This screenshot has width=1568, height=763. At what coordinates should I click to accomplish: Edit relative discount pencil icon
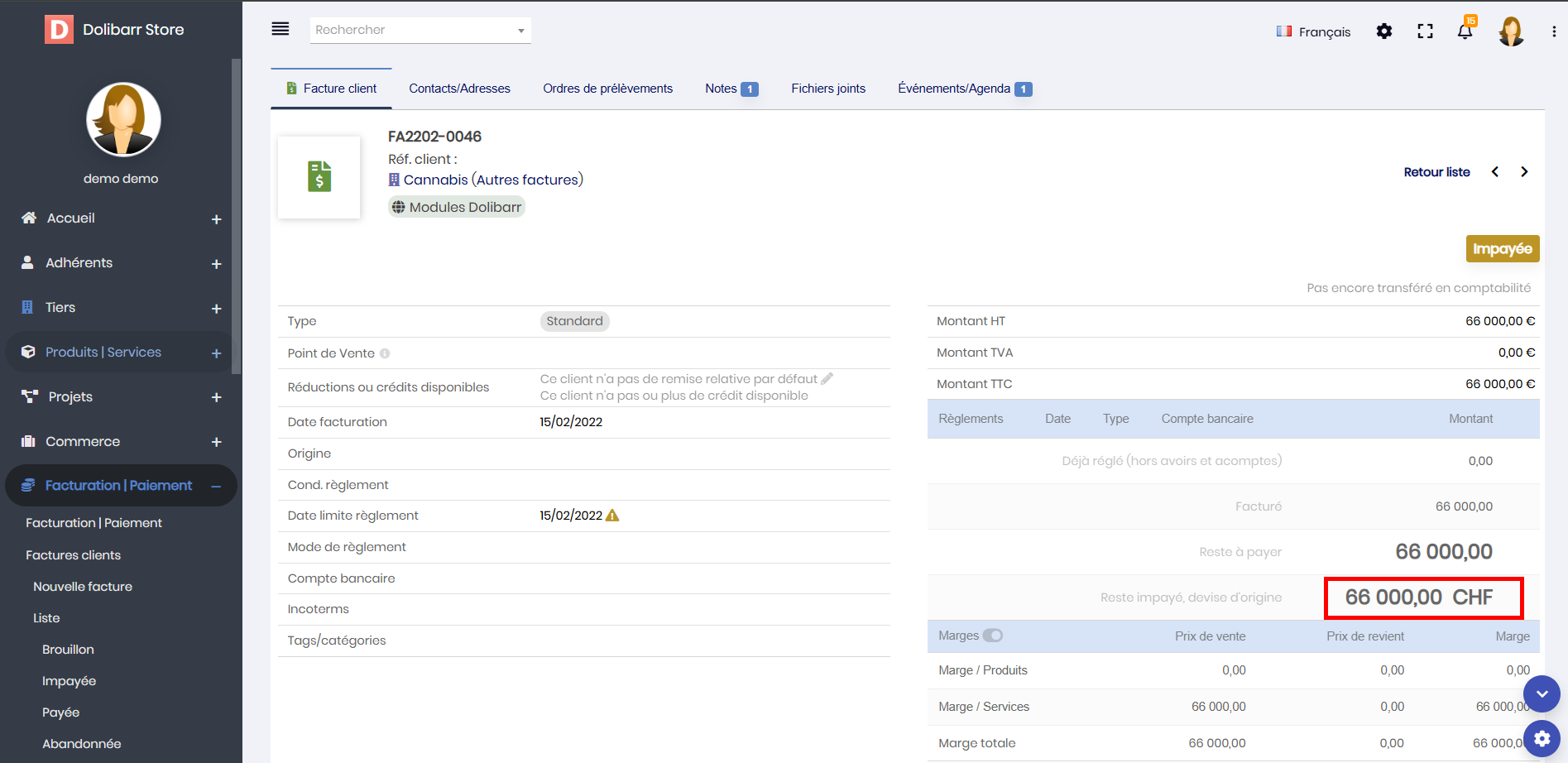[827, 379]
